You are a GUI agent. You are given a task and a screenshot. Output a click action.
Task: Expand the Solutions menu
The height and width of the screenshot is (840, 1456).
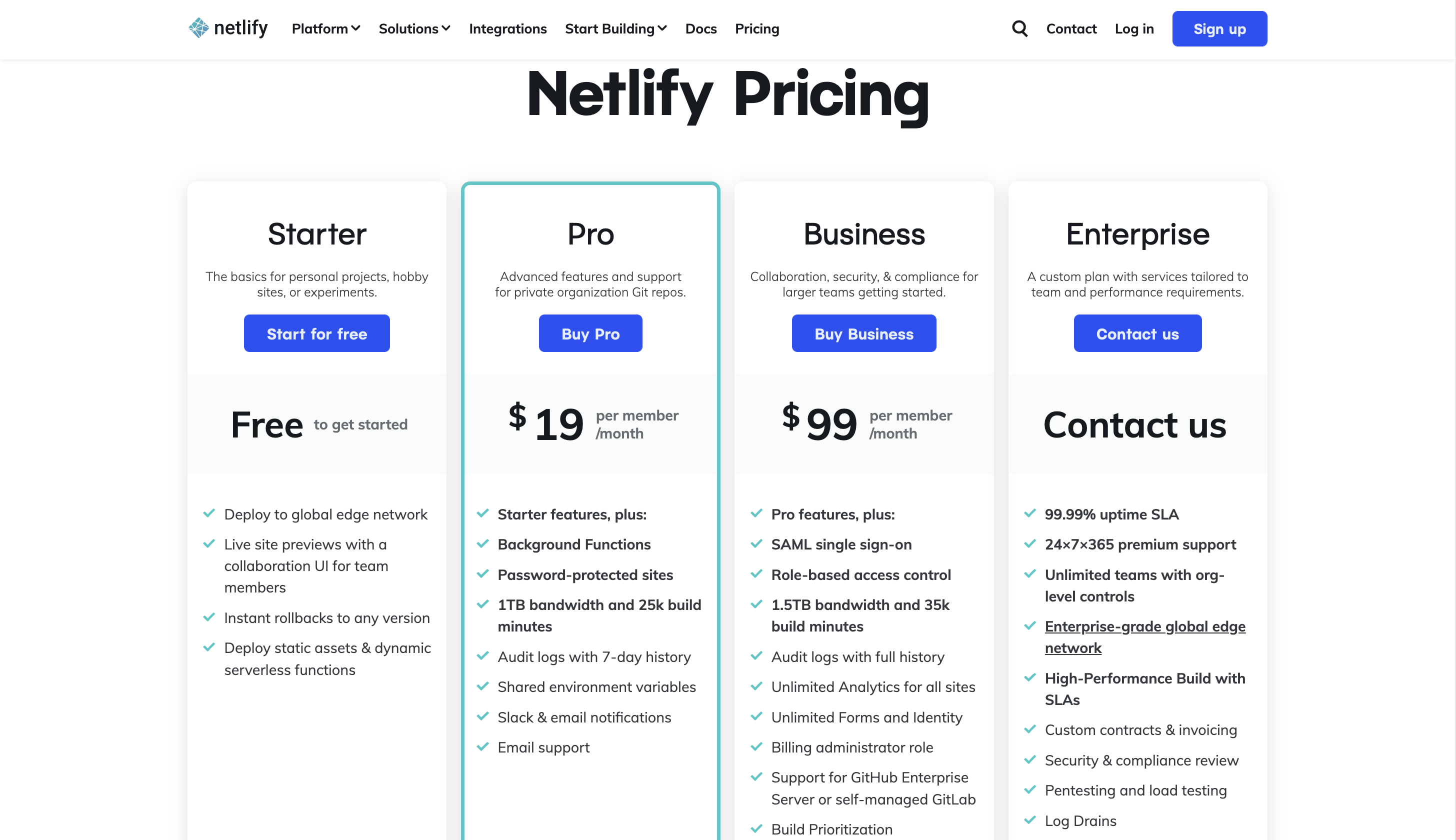point(413,28)
